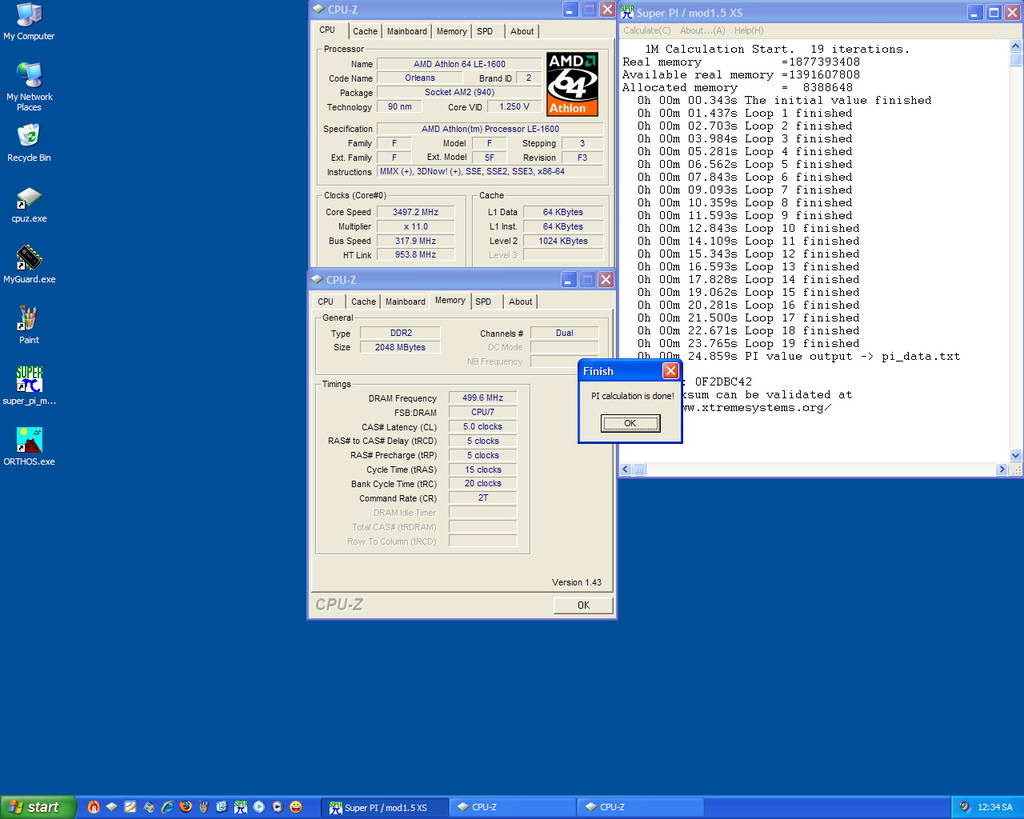Click the AMD Athlon 64 logo in CPU-Z
Viewport: 1024px width, 819px height.
point(572,84)
